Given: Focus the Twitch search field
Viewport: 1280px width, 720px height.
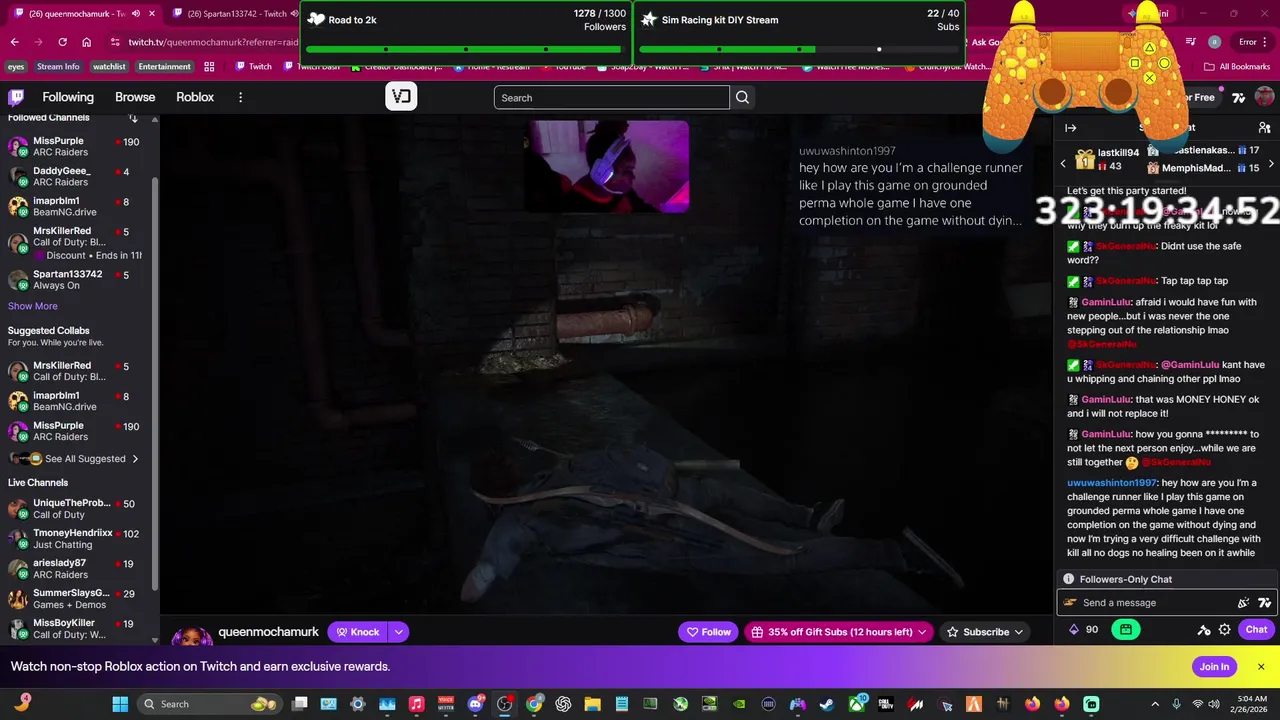Looking at the screenshot, I should [x=611, y=97].
